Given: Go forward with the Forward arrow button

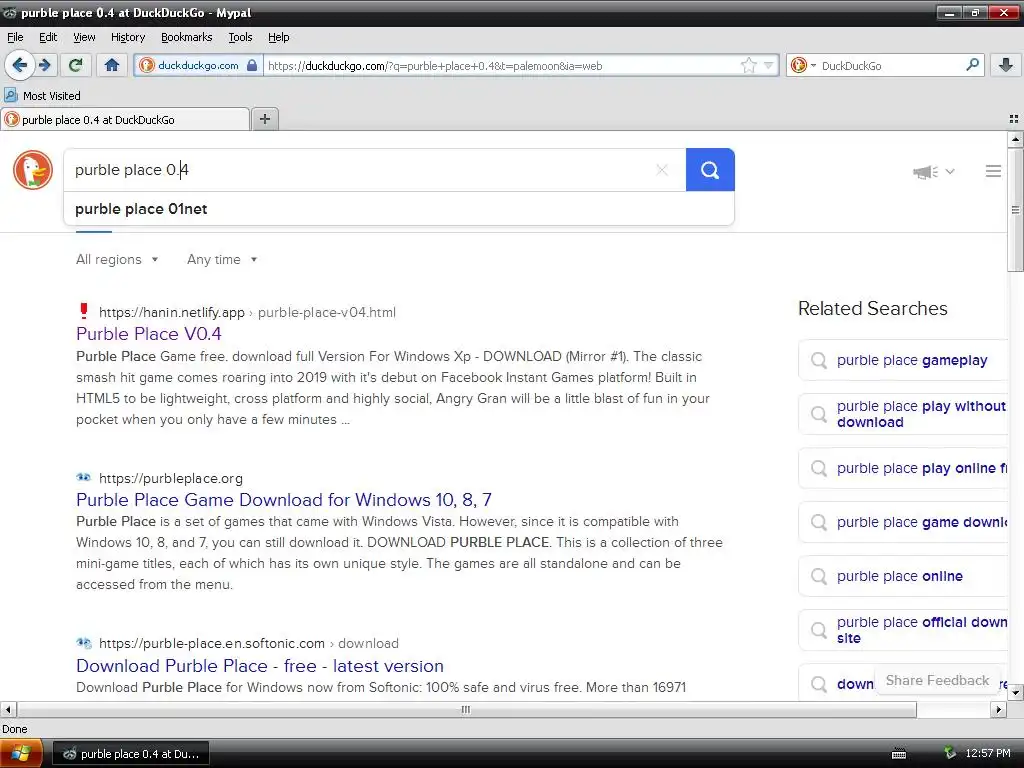Looking at the screenshot, I should click(x=45, y=65).
